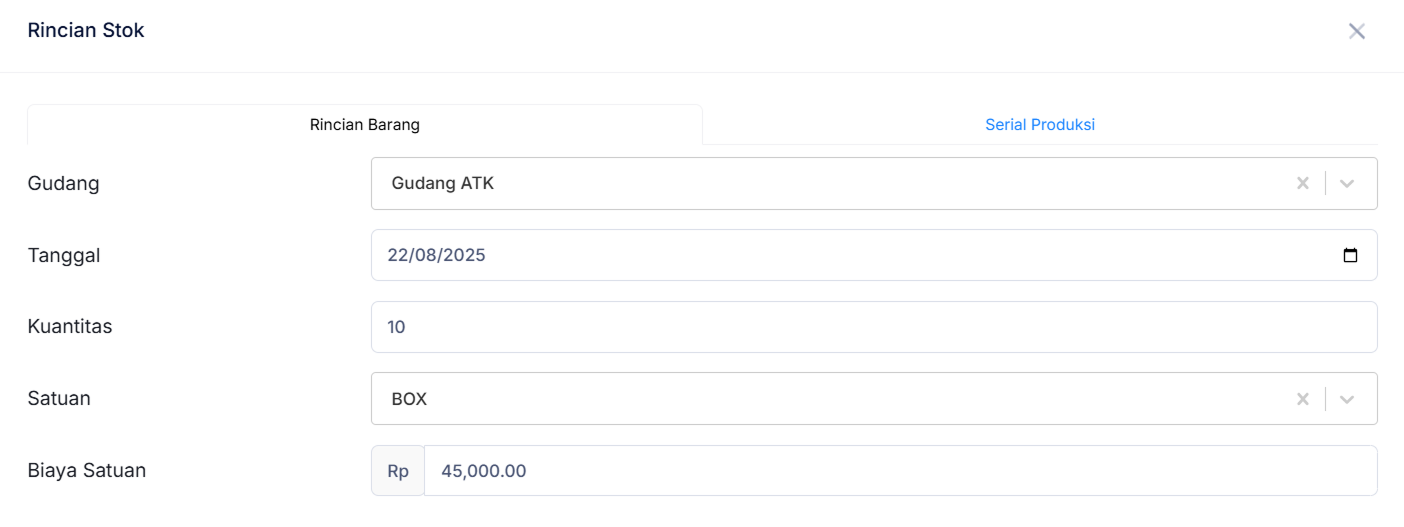Click the Kuantitas field label
The width and height of the screenshot is (1404, 527).
click(x=70, y=327)
